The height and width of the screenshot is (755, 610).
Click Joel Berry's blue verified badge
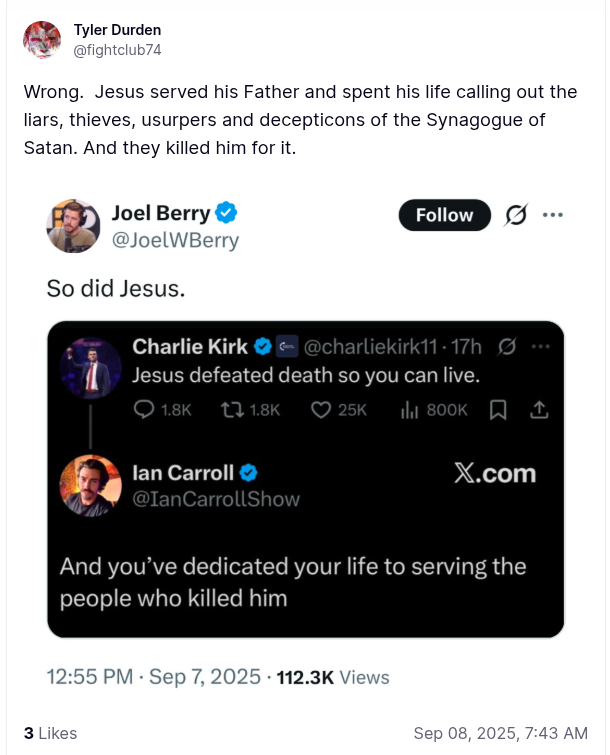pos(227,213)
